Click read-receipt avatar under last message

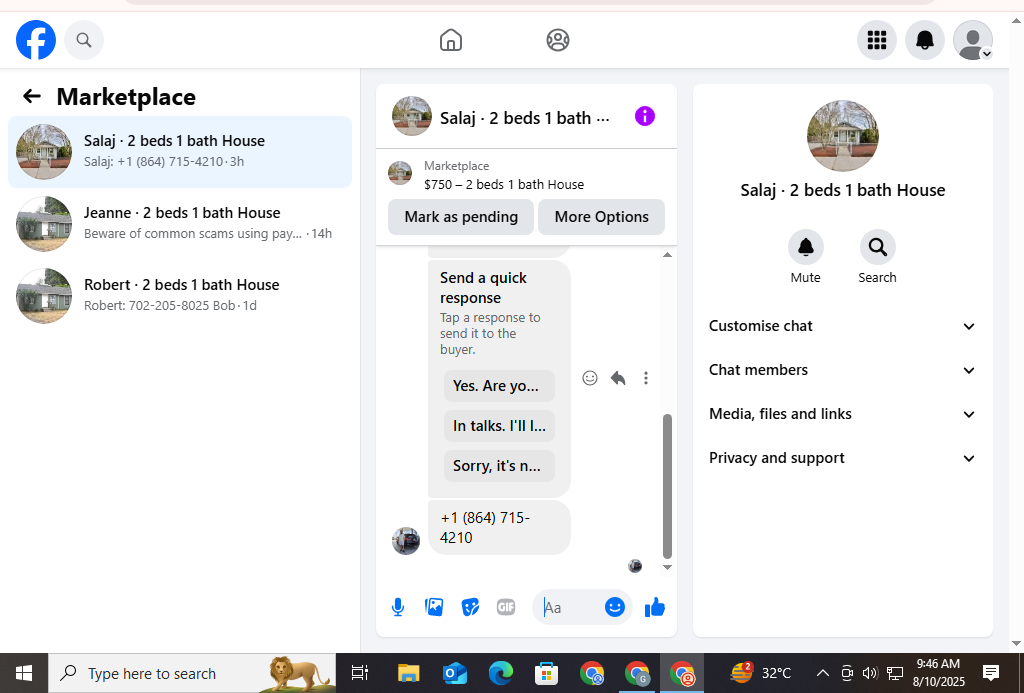coord(635,566)
